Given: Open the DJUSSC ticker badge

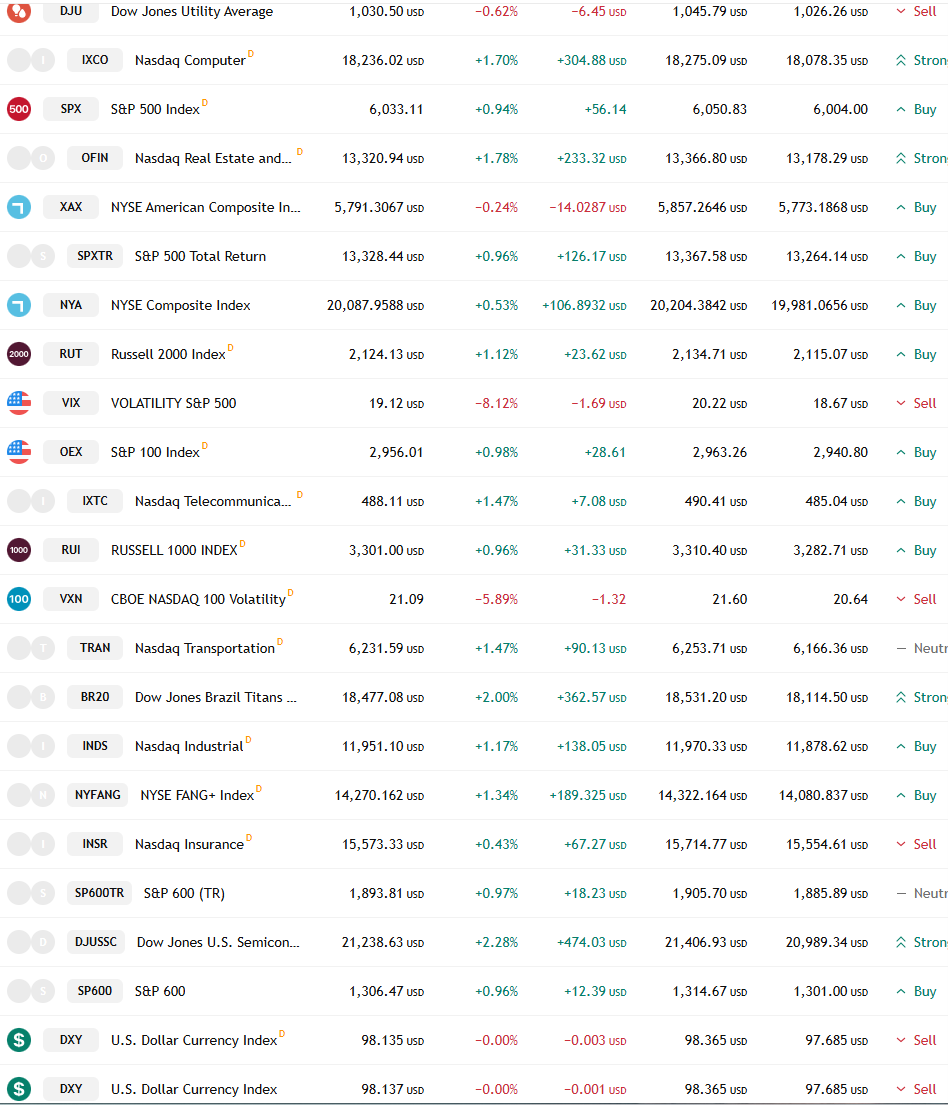Looking at the screenshot, I should click(96, 942).
